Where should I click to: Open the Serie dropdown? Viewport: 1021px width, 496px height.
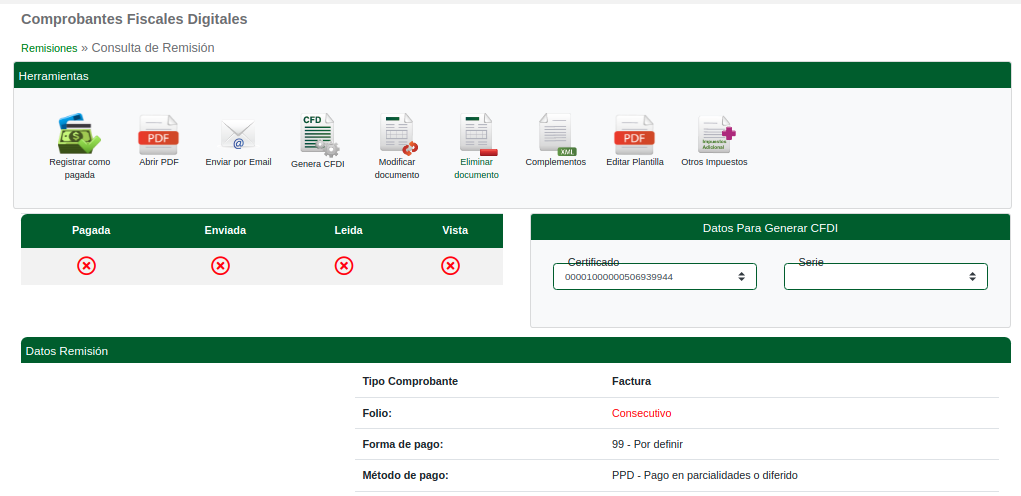point(885,277)
